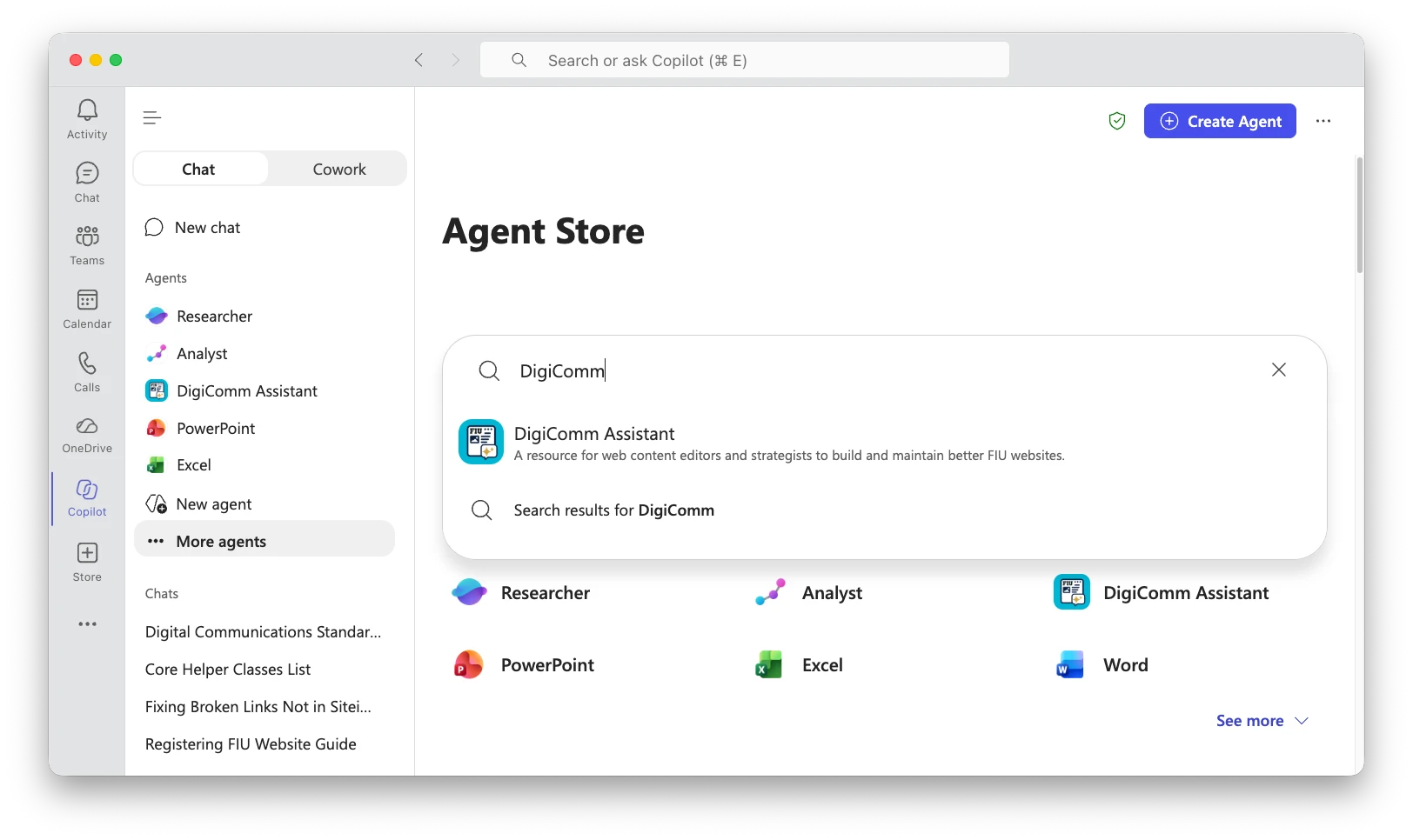1413x840 pixels.
Task: Click the magnifier icon in Agent Store search
Action: 489,371
